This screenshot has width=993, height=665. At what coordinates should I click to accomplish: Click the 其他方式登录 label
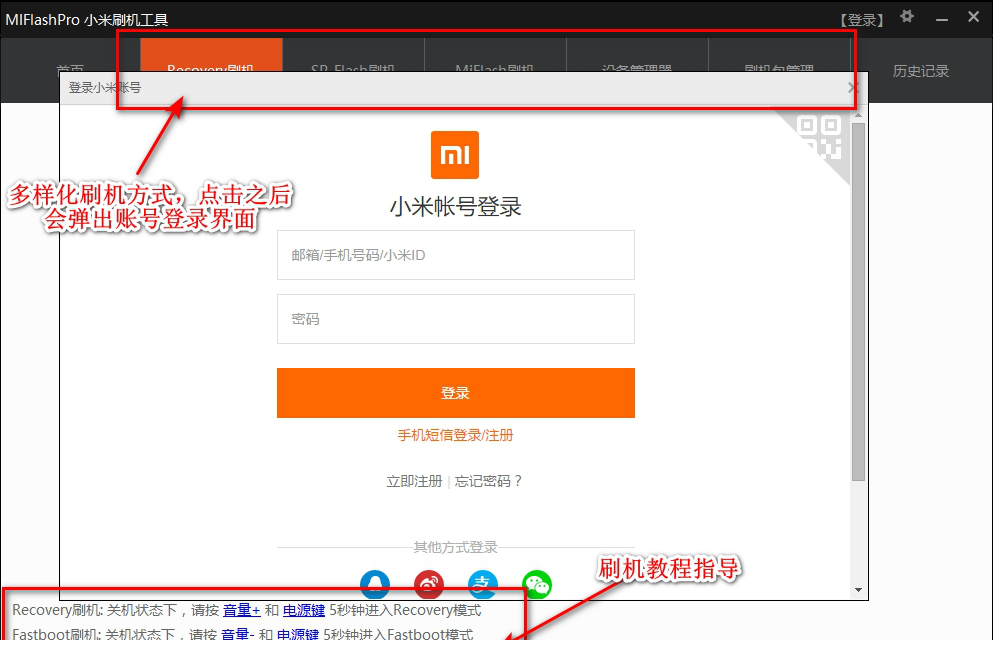point(455,547)
